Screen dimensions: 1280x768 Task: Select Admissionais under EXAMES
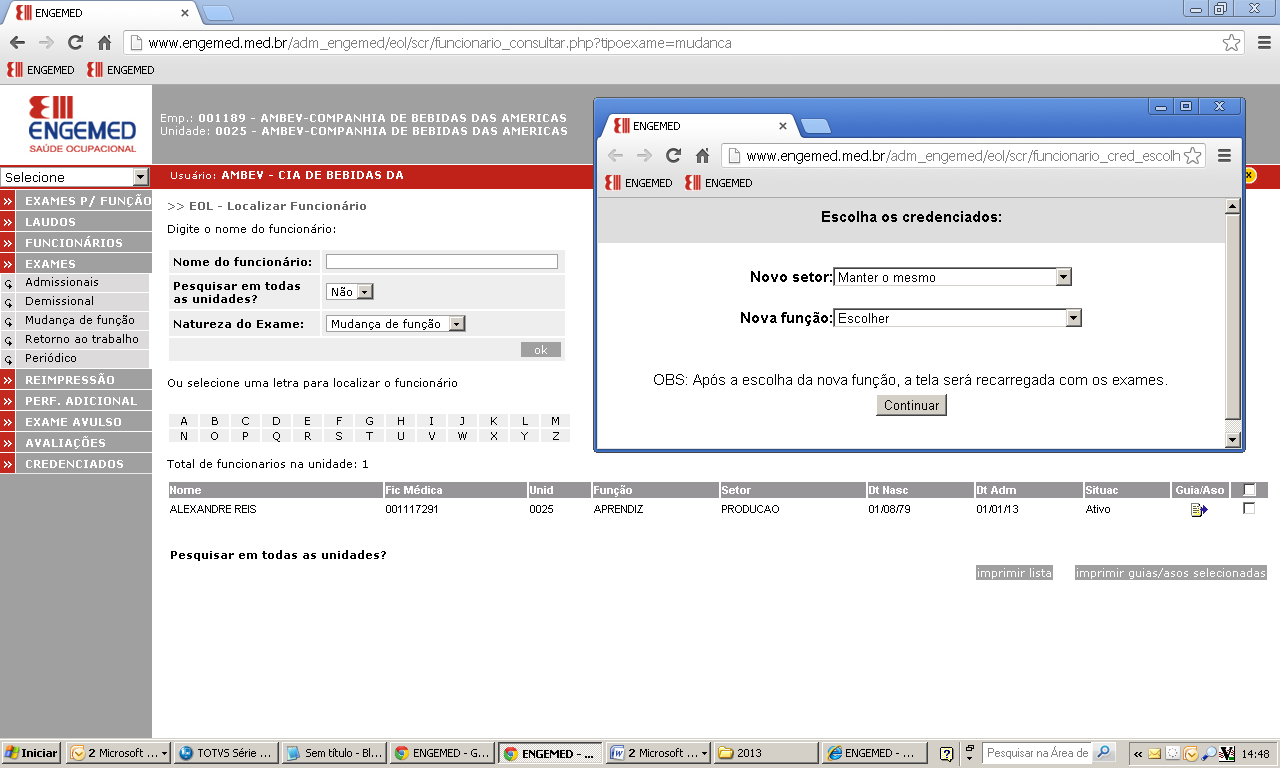pos(62,283)
